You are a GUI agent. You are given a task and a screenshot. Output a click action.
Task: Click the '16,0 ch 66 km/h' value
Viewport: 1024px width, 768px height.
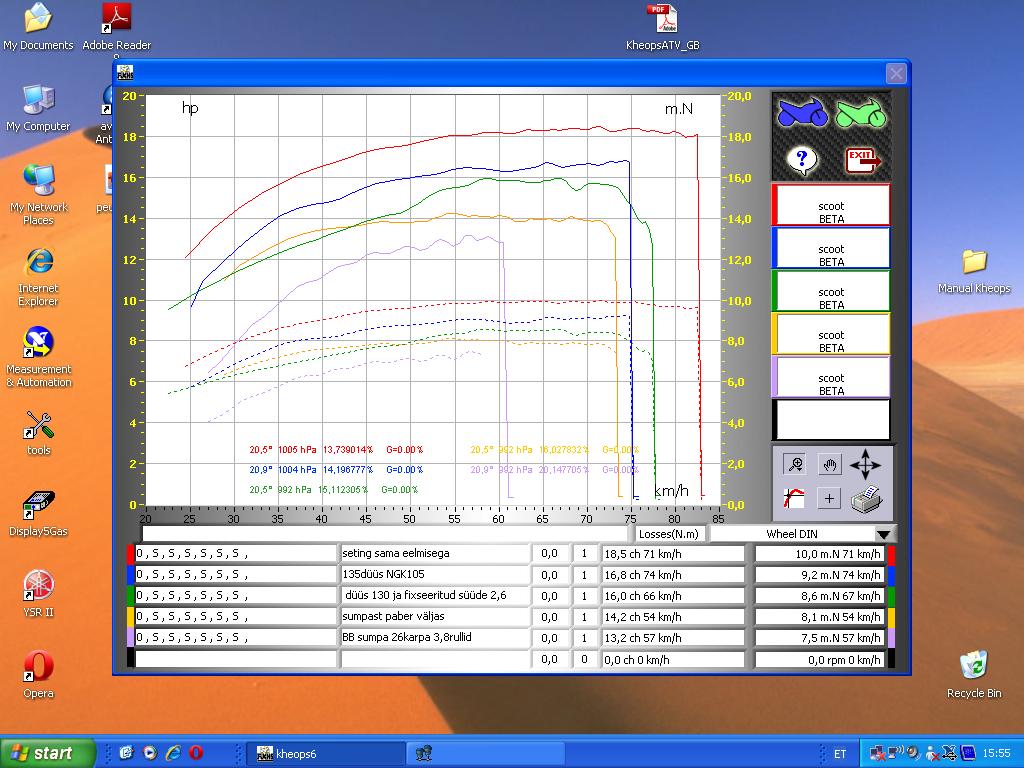[673, 596]
